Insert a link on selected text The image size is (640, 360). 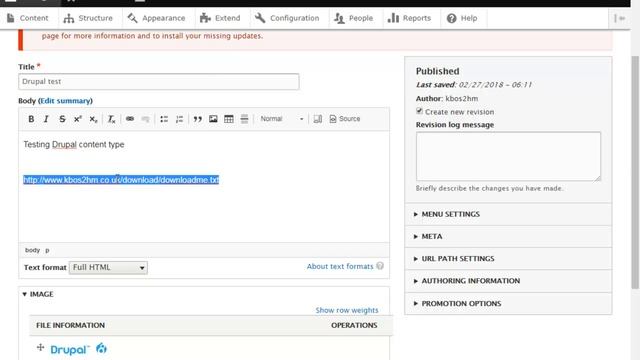pyautogui.click(x=130, y=119)
